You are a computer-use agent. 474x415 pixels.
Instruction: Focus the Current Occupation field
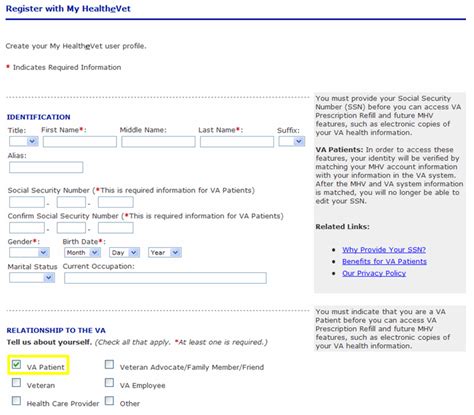(x=165, y=278)
